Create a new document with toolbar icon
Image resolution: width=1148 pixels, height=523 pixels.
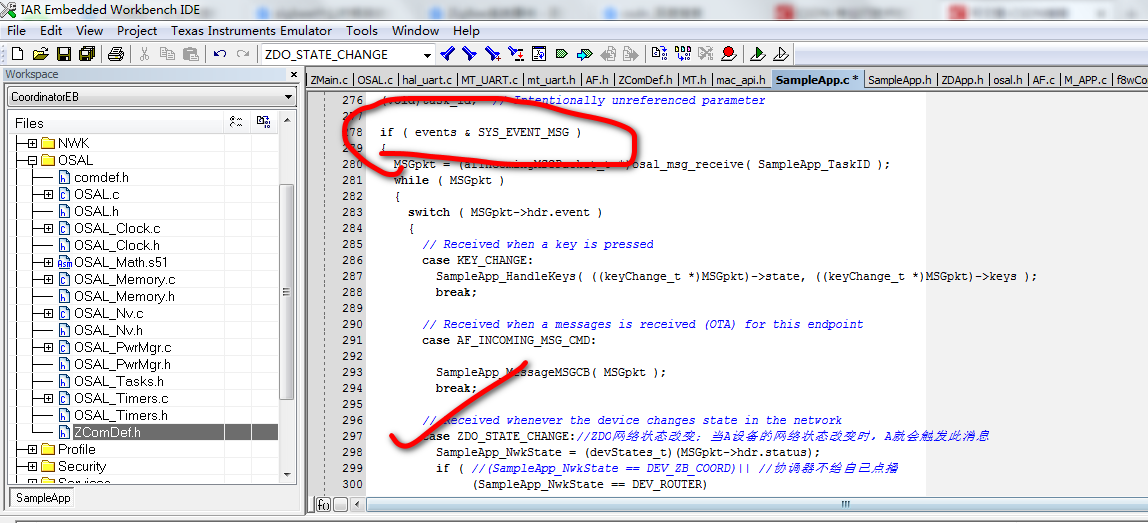coord(18,54)
